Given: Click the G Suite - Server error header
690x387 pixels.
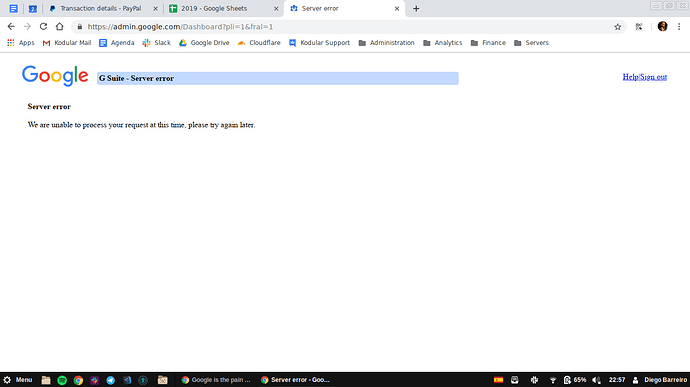Looking at the screenshot, I should pos(278,78).
